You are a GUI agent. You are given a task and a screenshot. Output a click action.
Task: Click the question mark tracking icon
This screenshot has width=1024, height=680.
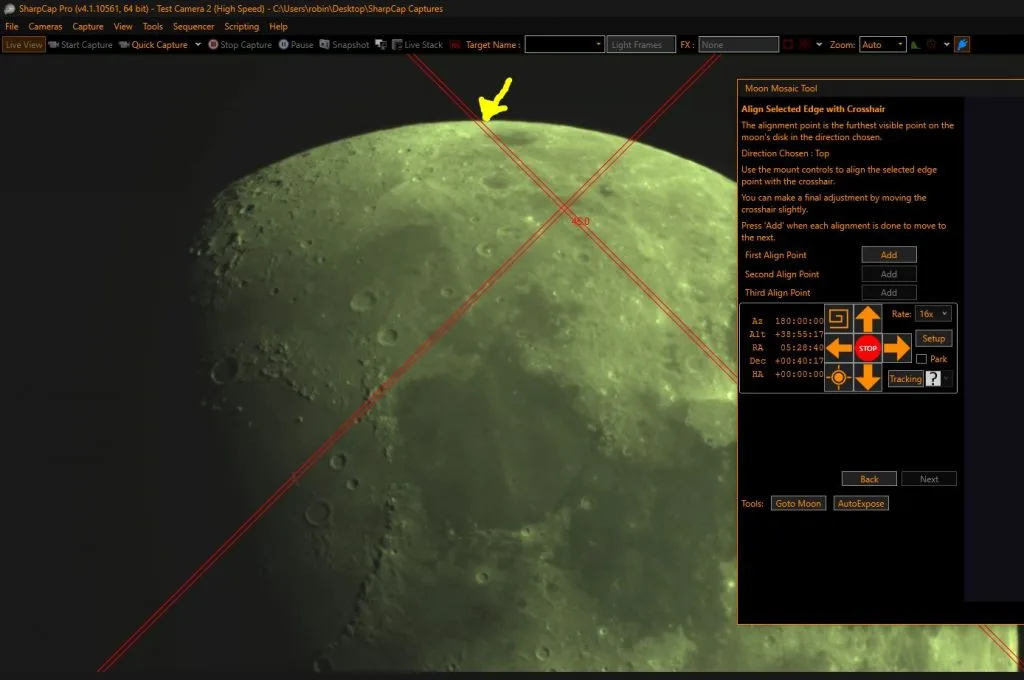pos(933,379)
